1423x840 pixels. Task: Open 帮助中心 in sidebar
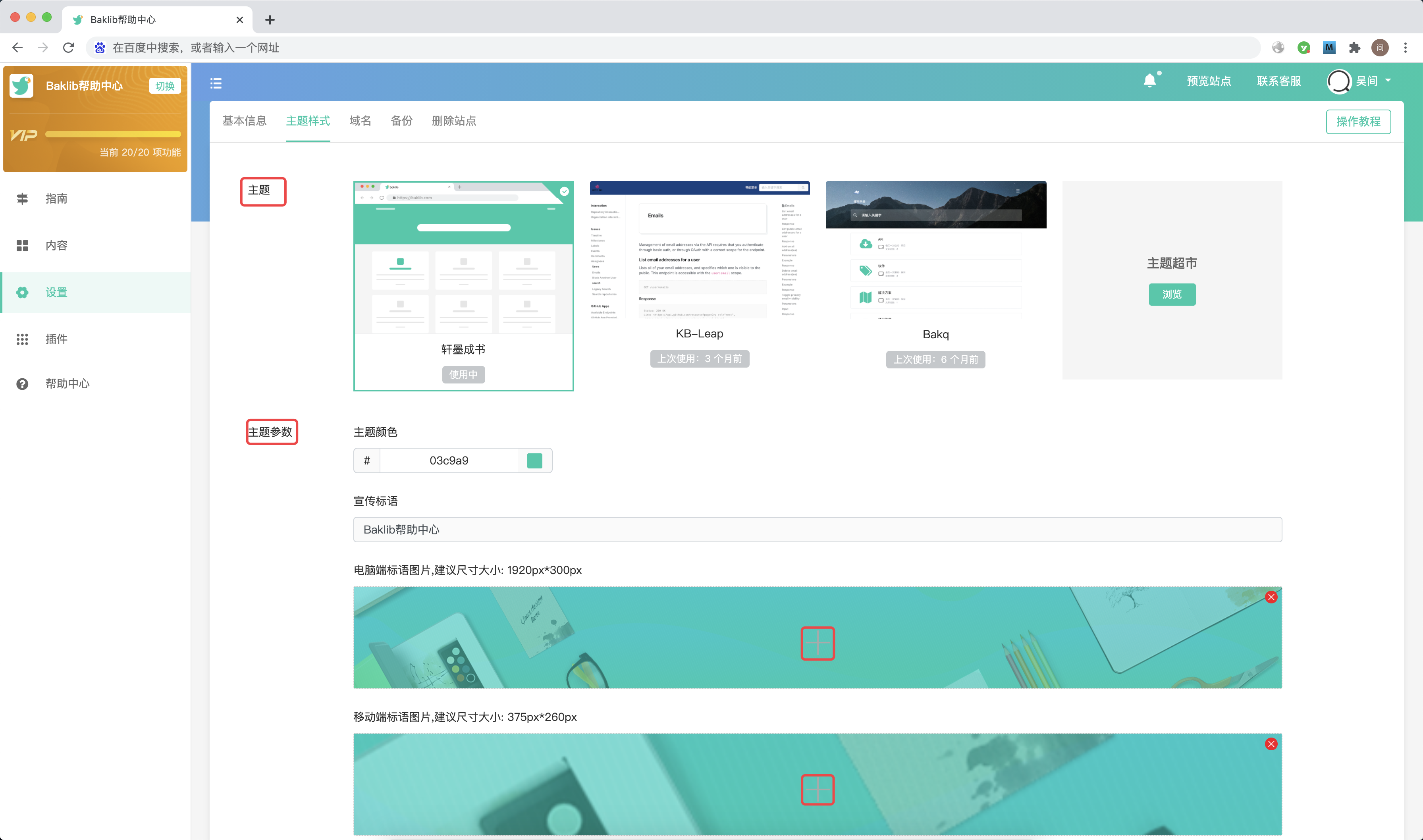67,384
